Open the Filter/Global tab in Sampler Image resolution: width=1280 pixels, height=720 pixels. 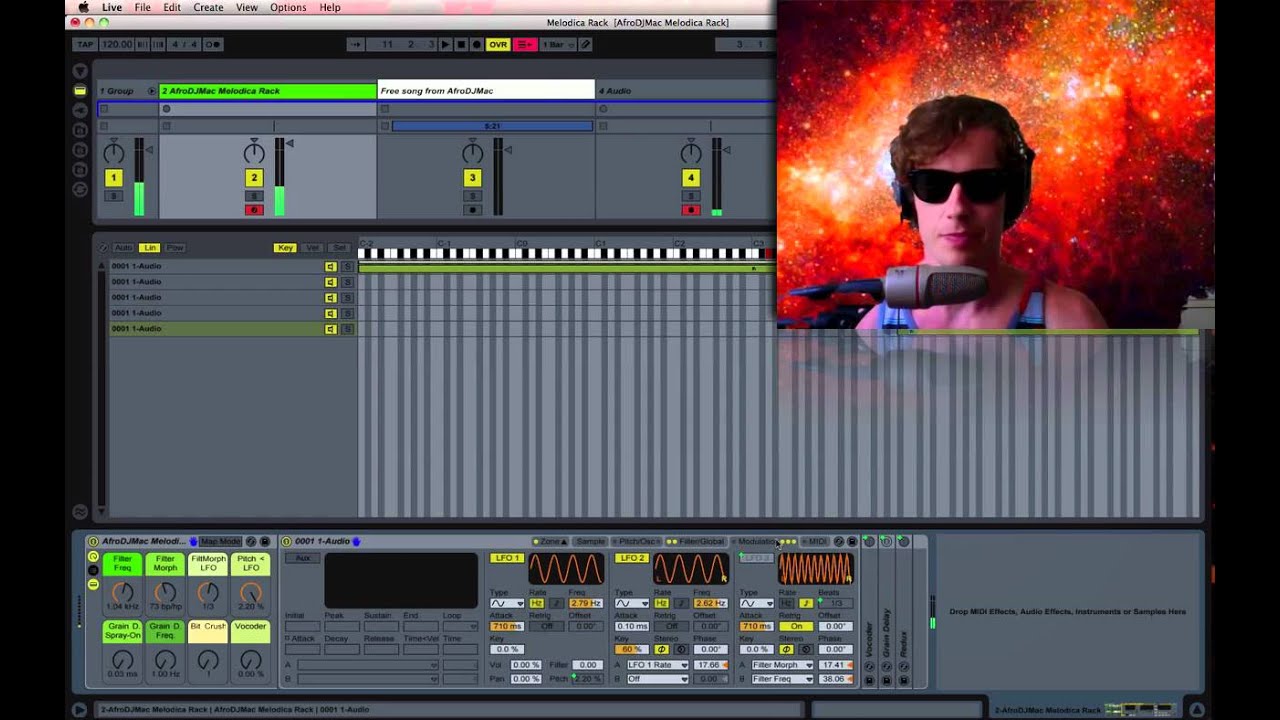point(698,542)
